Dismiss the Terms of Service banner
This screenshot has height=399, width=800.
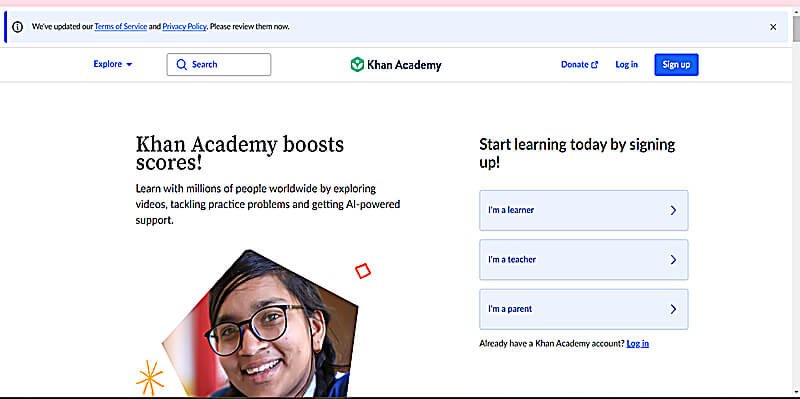click(773, 27)
